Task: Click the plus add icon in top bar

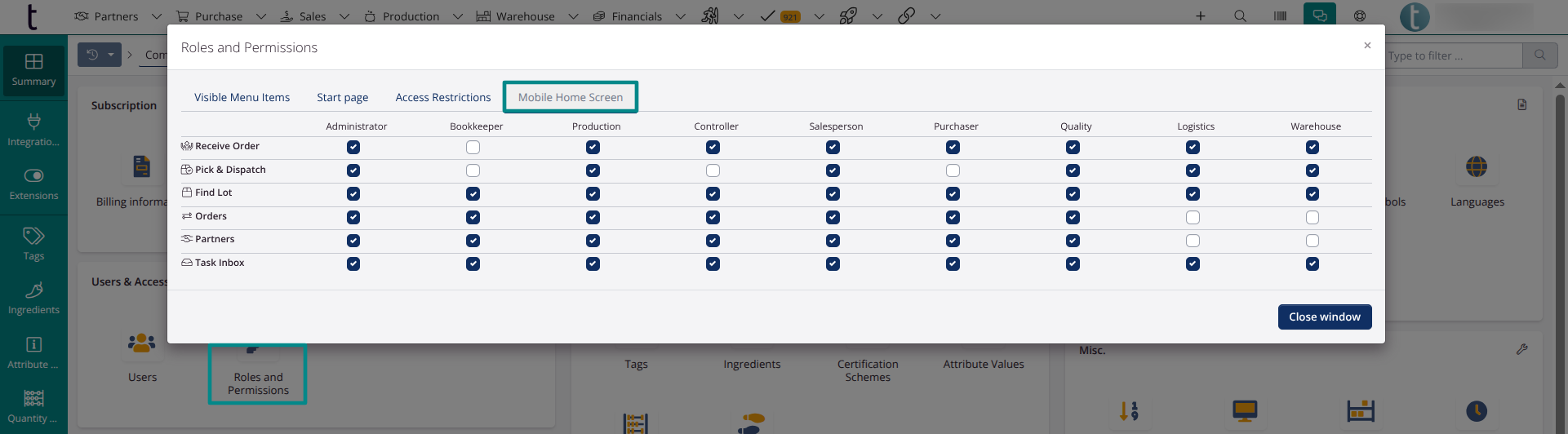Action: pyautogui.click(x=1200, y=16)
